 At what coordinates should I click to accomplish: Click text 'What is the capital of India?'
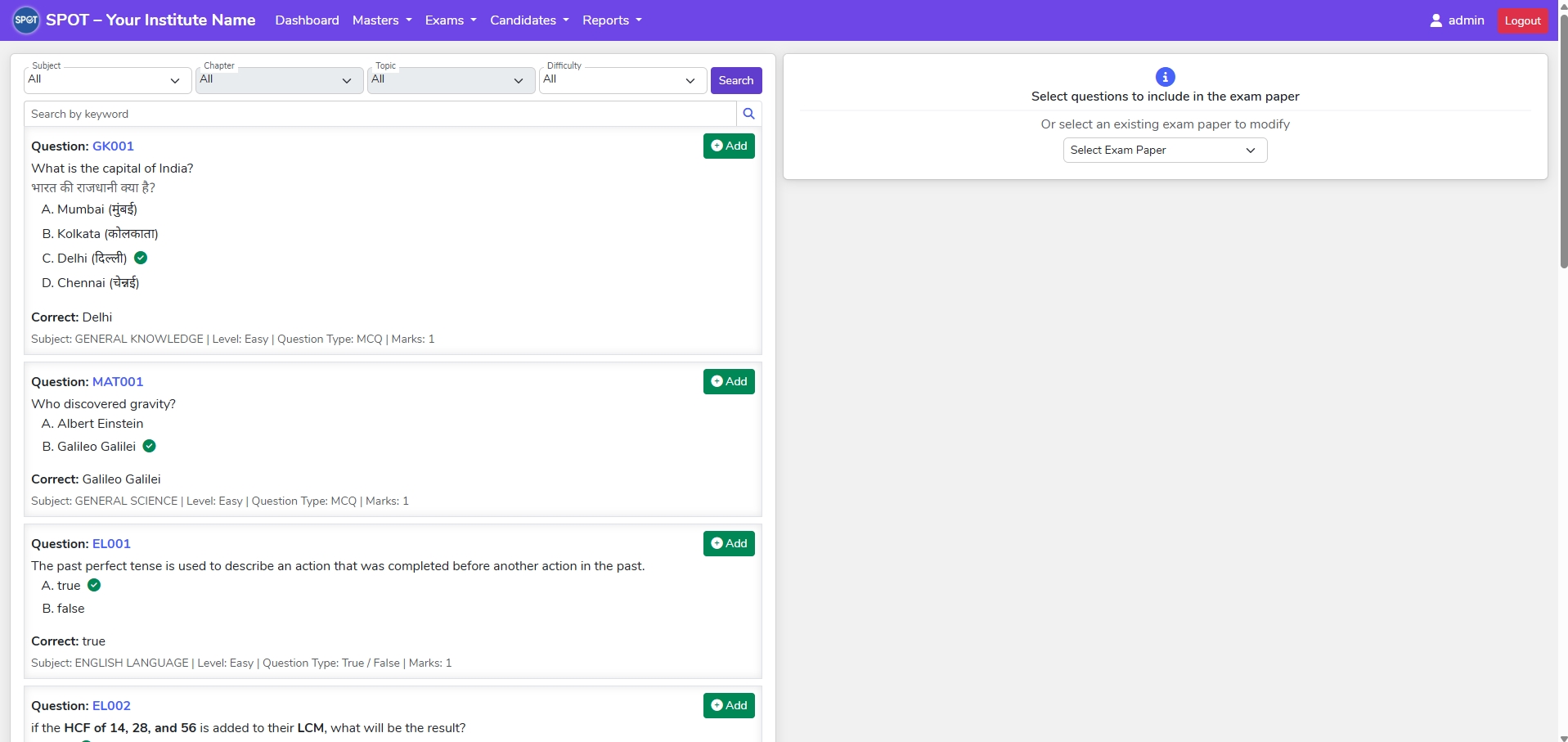point(112,168)
